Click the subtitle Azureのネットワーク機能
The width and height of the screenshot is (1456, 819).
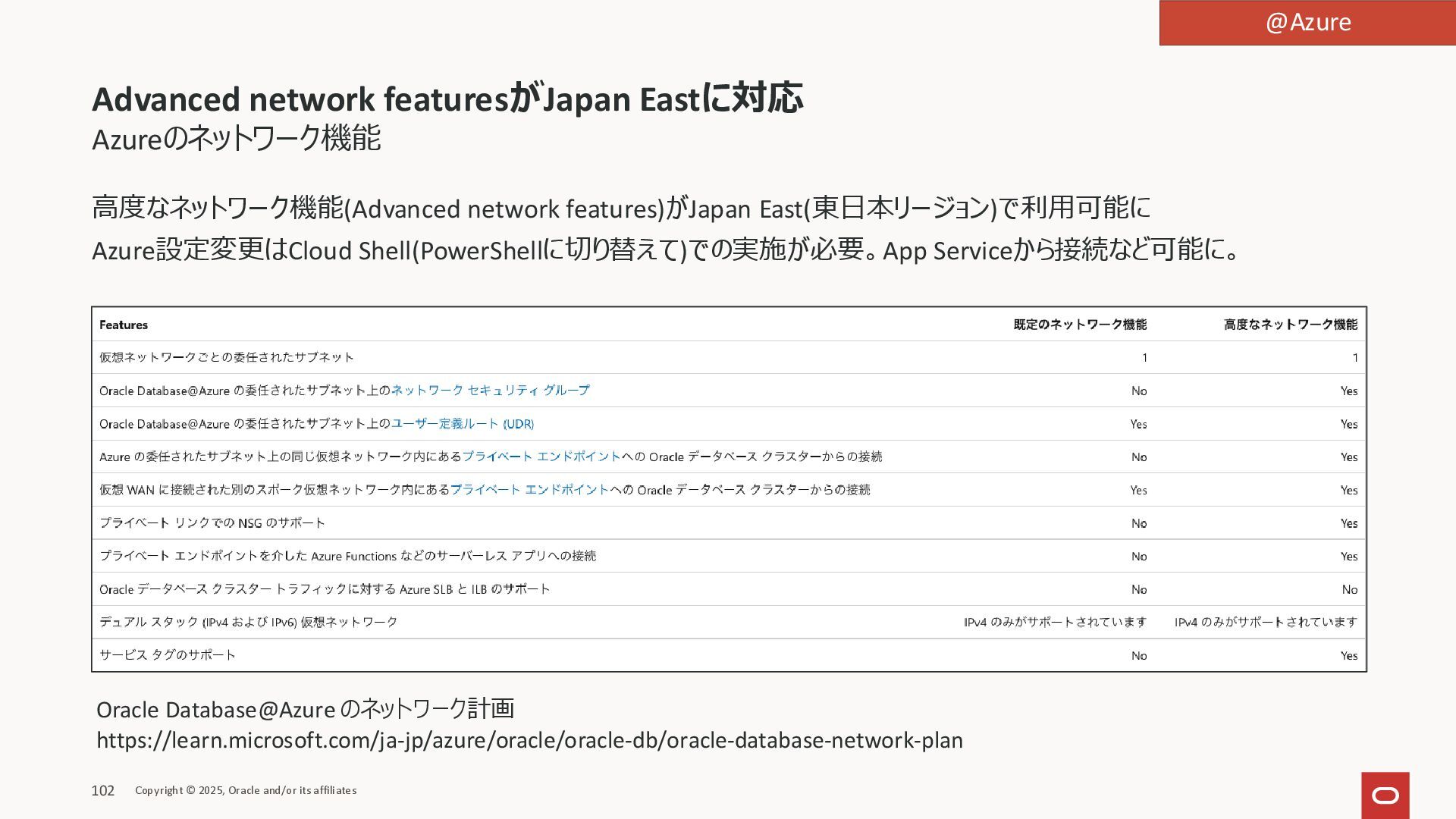[236, 139]
